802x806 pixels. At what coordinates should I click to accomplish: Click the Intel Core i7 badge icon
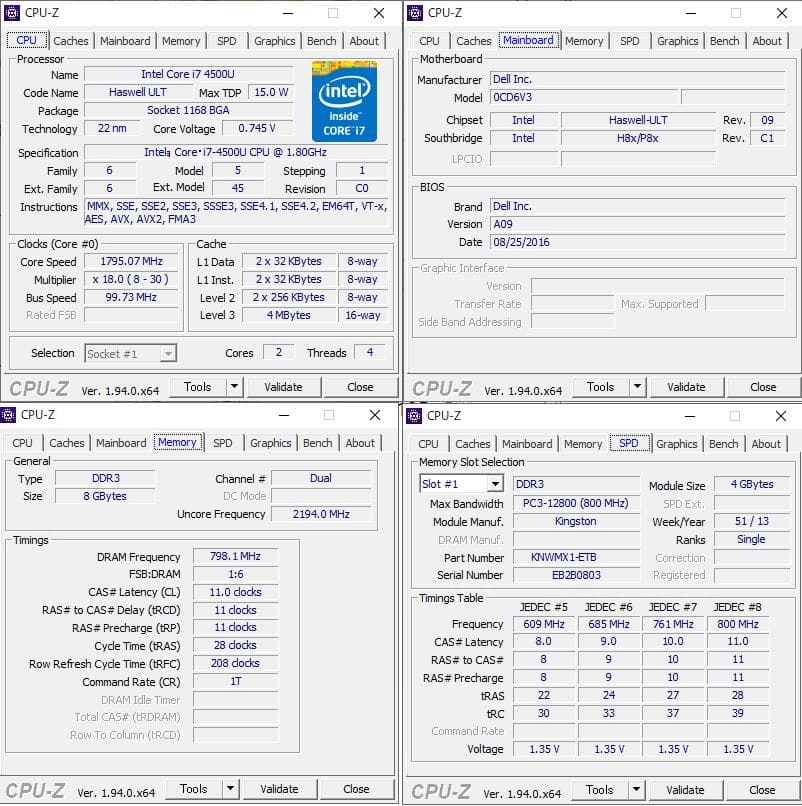click(344, 101)
